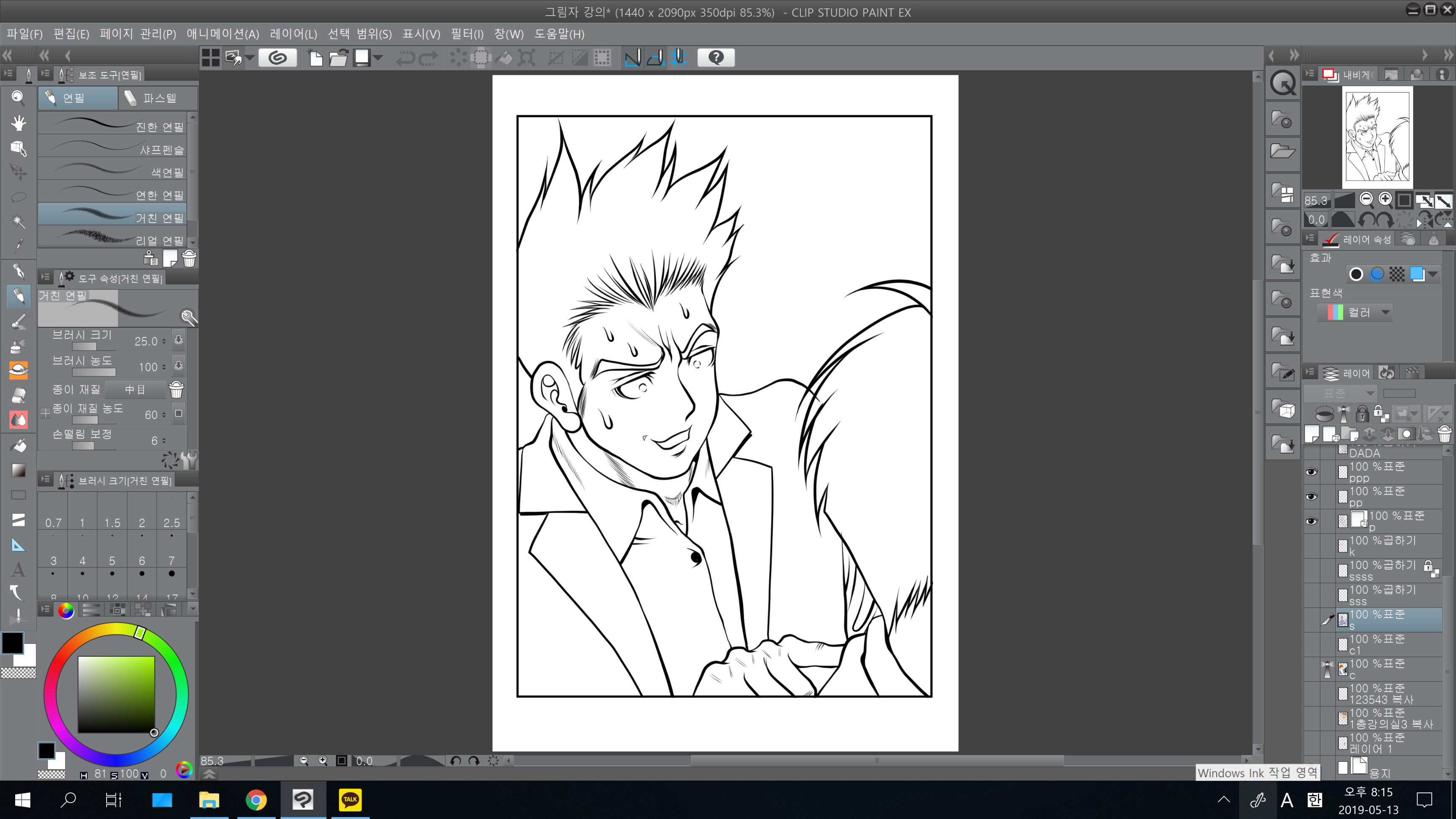Screen dimensions: 1456x819
Task: Select the Hand move tool
Action: tap(18, 123)
